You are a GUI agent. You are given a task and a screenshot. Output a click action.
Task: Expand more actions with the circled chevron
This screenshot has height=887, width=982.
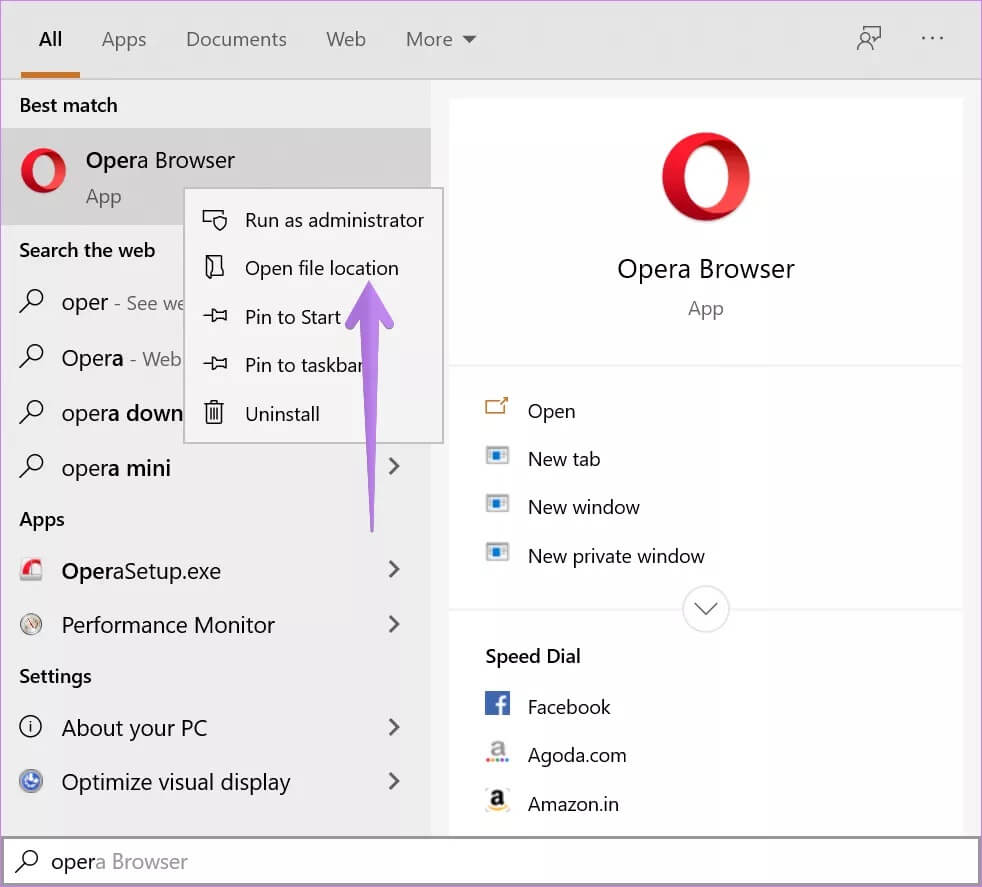coord(706,609)
